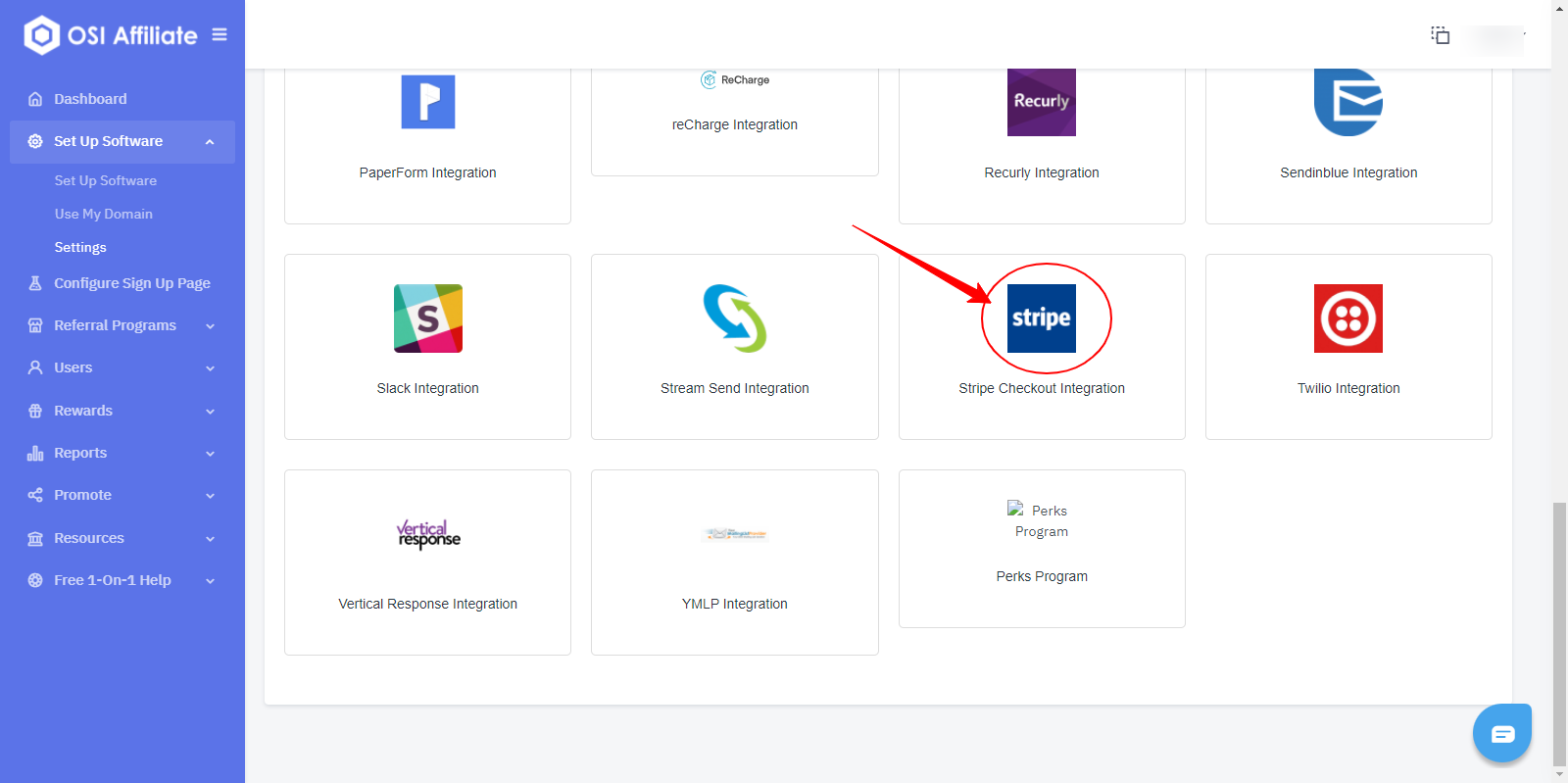Open the reCharge Integration link
The image size is (1568, 783).
(x=735, y=124)
